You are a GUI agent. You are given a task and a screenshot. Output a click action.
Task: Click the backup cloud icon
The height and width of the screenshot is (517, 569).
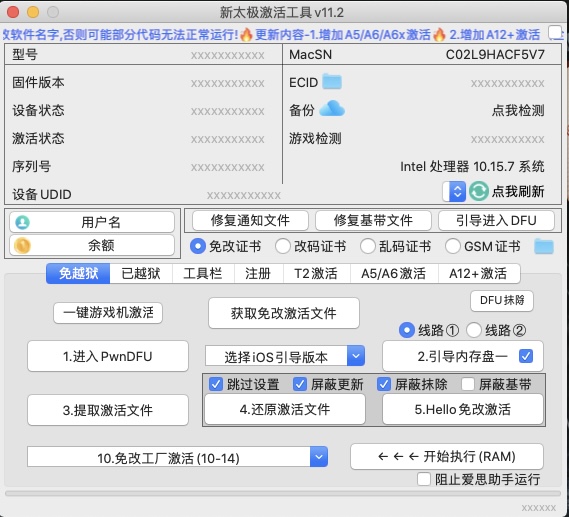point(332,109)
